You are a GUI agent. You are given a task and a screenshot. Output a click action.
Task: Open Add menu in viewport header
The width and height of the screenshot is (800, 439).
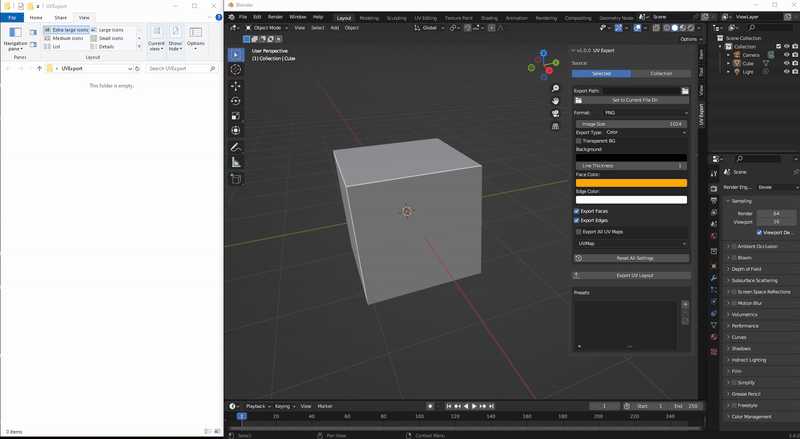335,28
